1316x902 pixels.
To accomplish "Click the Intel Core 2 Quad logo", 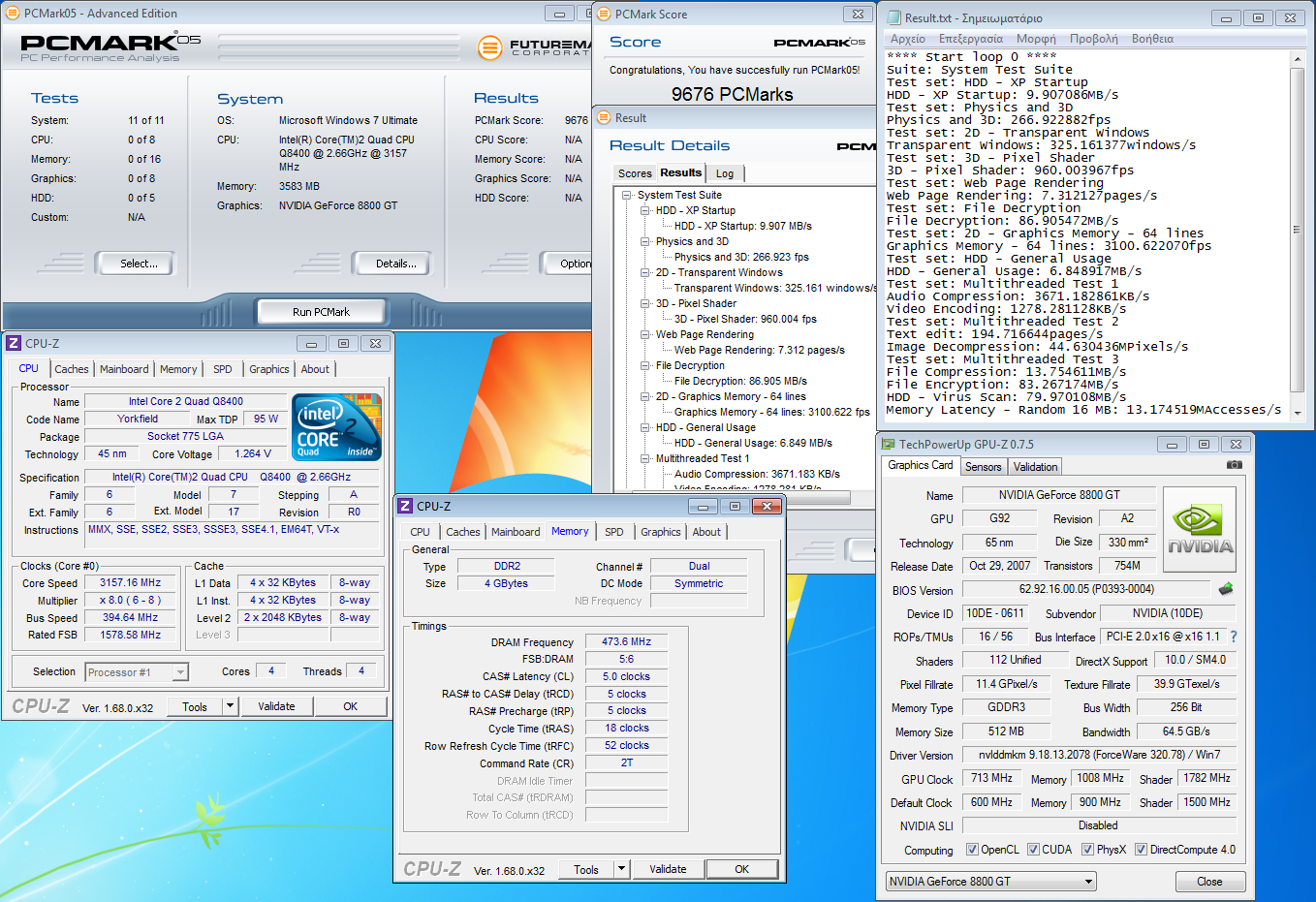I will coord(336,427).
